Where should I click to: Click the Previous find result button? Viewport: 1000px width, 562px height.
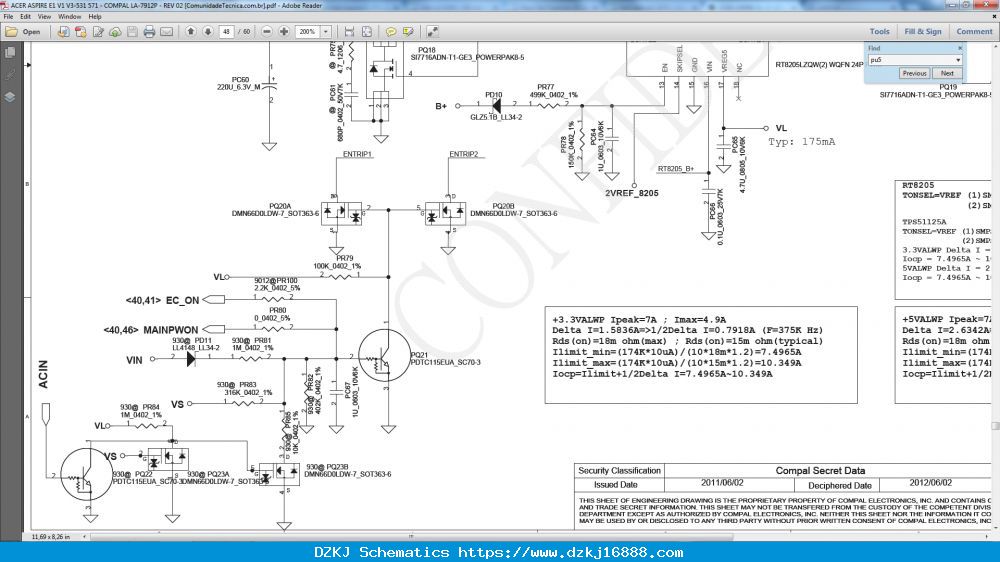click(914, 73)
